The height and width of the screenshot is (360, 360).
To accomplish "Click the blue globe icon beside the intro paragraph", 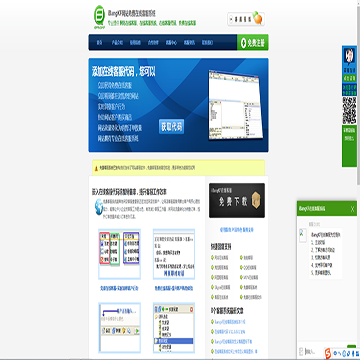I will [x=99, y=207].
